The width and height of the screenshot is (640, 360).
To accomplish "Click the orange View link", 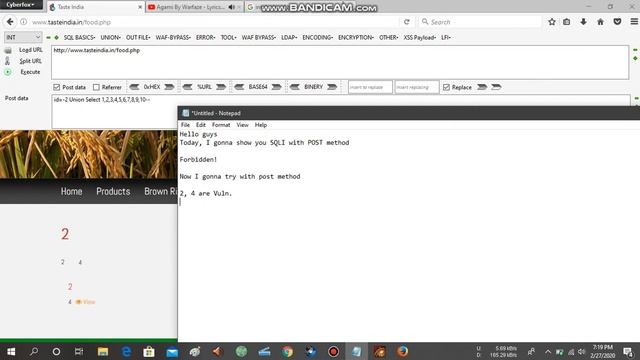I will (85, 302).
